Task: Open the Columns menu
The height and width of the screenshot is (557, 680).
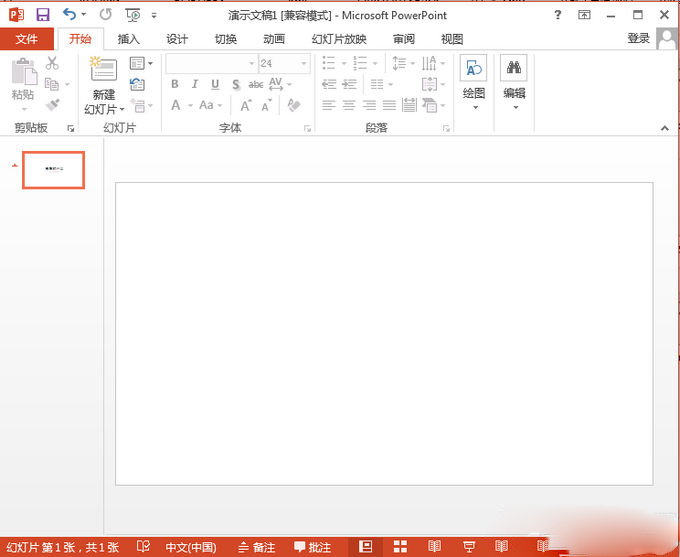Action: coord(382,84)
